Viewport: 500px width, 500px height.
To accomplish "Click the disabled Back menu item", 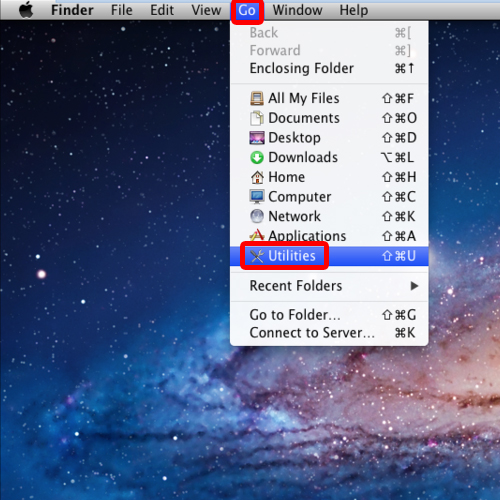I will (x=329, y=33).
